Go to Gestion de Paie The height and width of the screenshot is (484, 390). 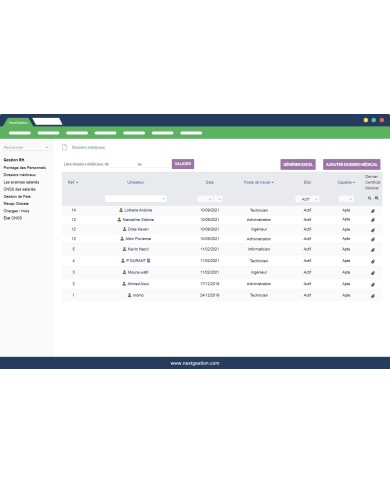click(x=17, y=196)
